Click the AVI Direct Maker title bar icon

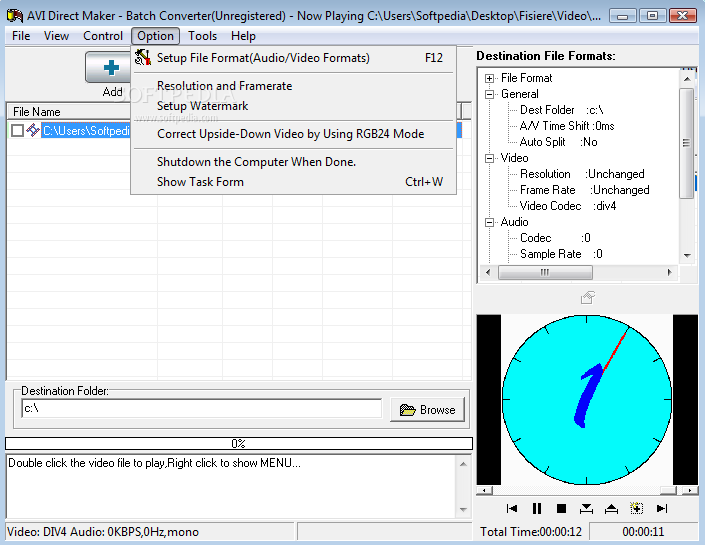tap(15, 16)
